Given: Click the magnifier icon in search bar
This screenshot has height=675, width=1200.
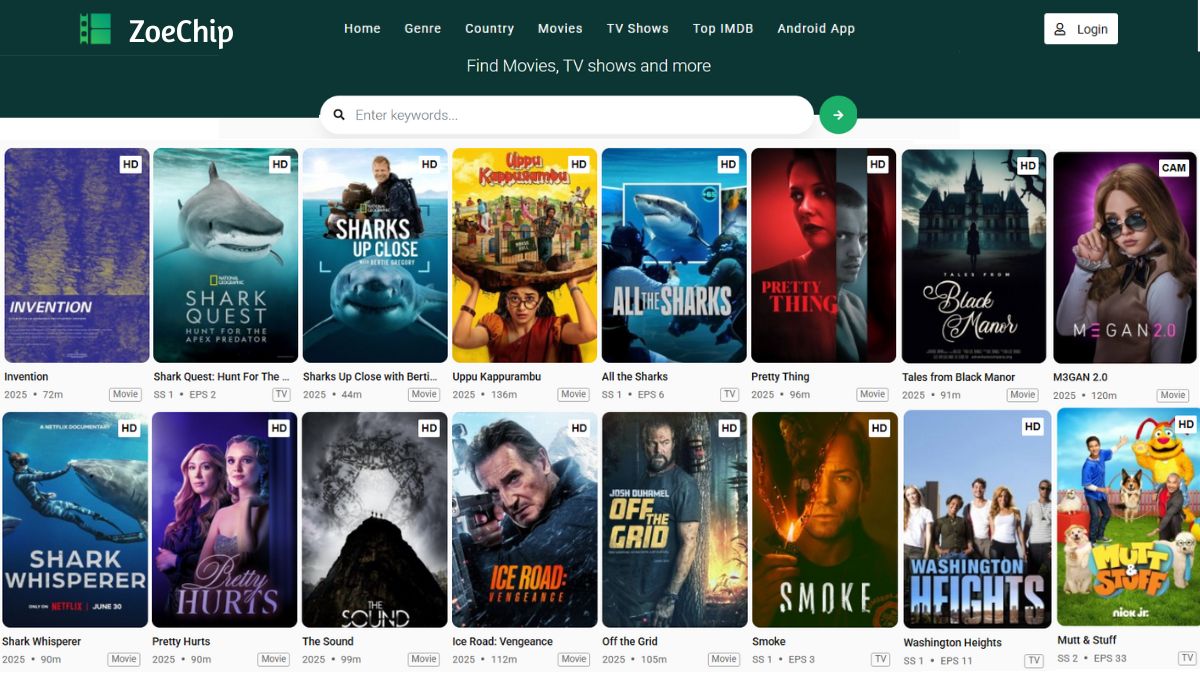Looking at the screenshot, I should click(339, 115).
